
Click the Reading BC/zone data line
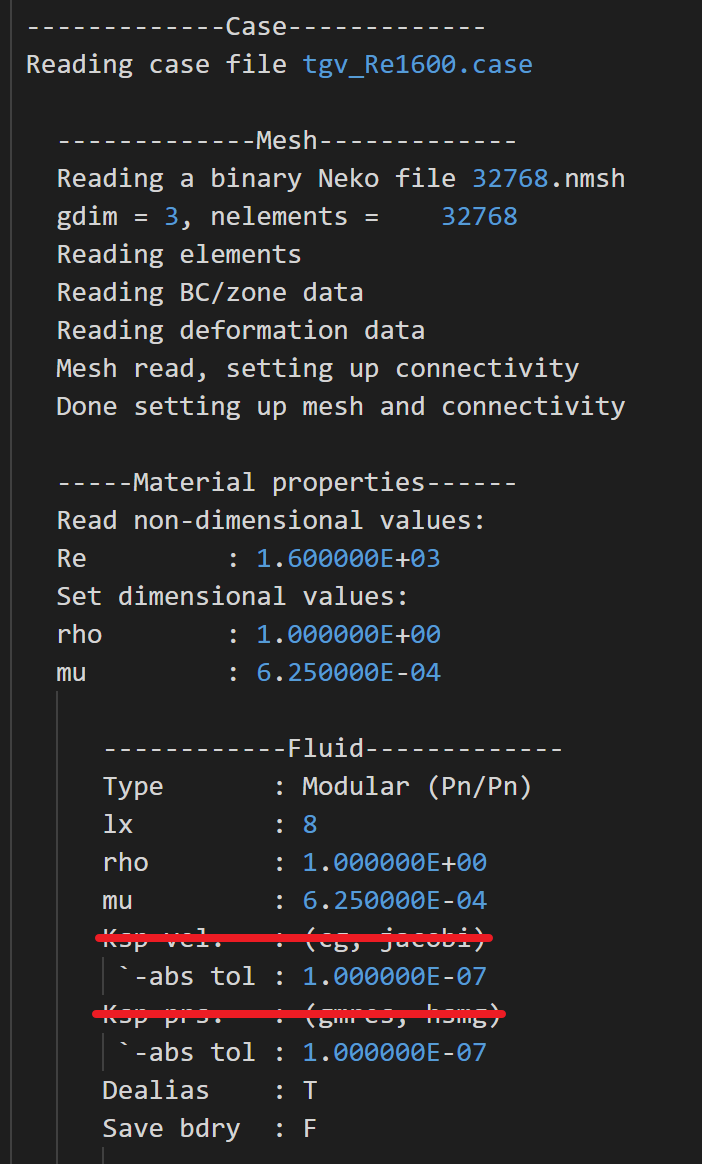[x=210, y=293]
